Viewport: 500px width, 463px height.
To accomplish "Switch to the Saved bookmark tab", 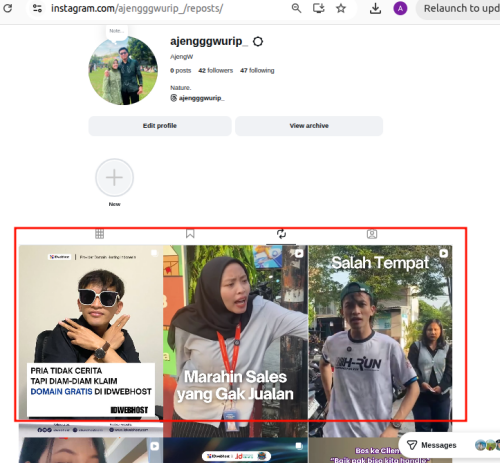I will [x=190, y=234].
